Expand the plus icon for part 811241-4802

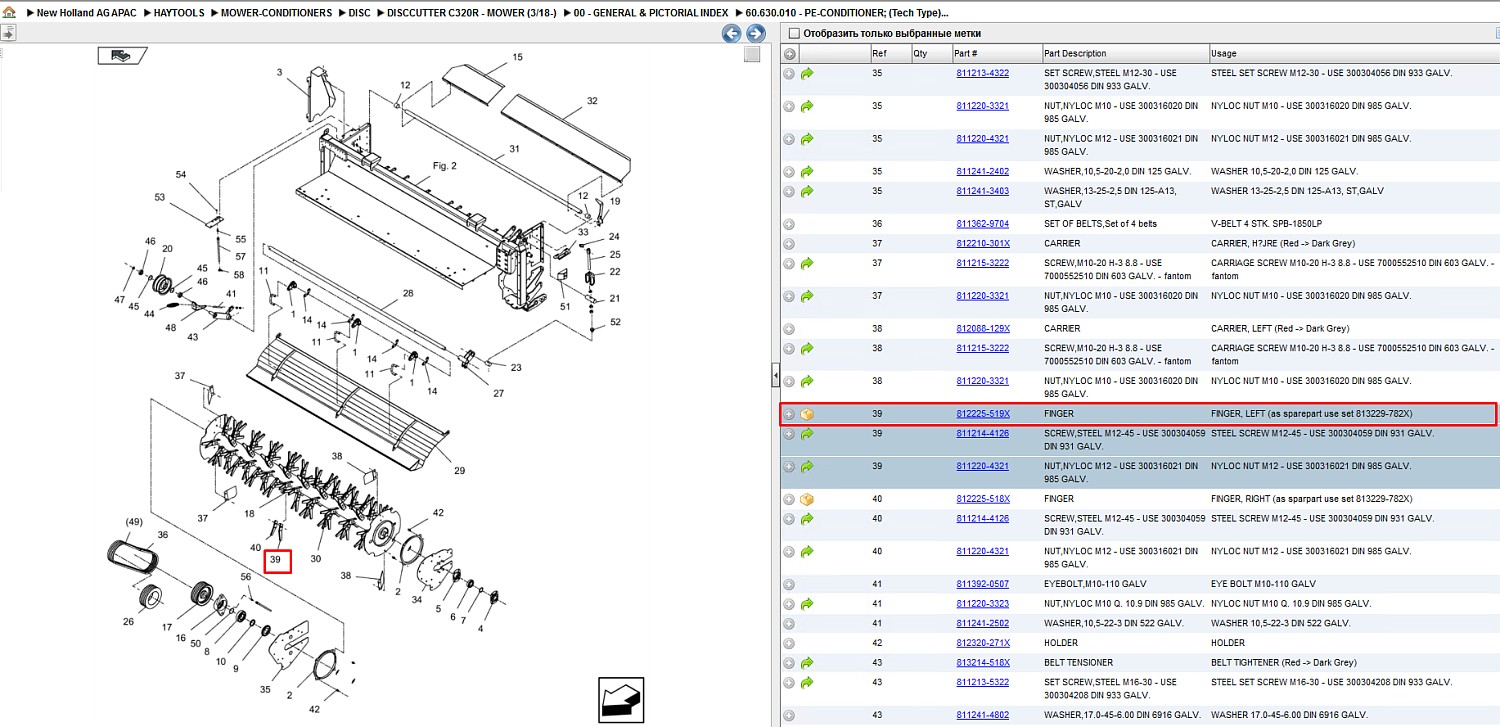coord(789,715)
